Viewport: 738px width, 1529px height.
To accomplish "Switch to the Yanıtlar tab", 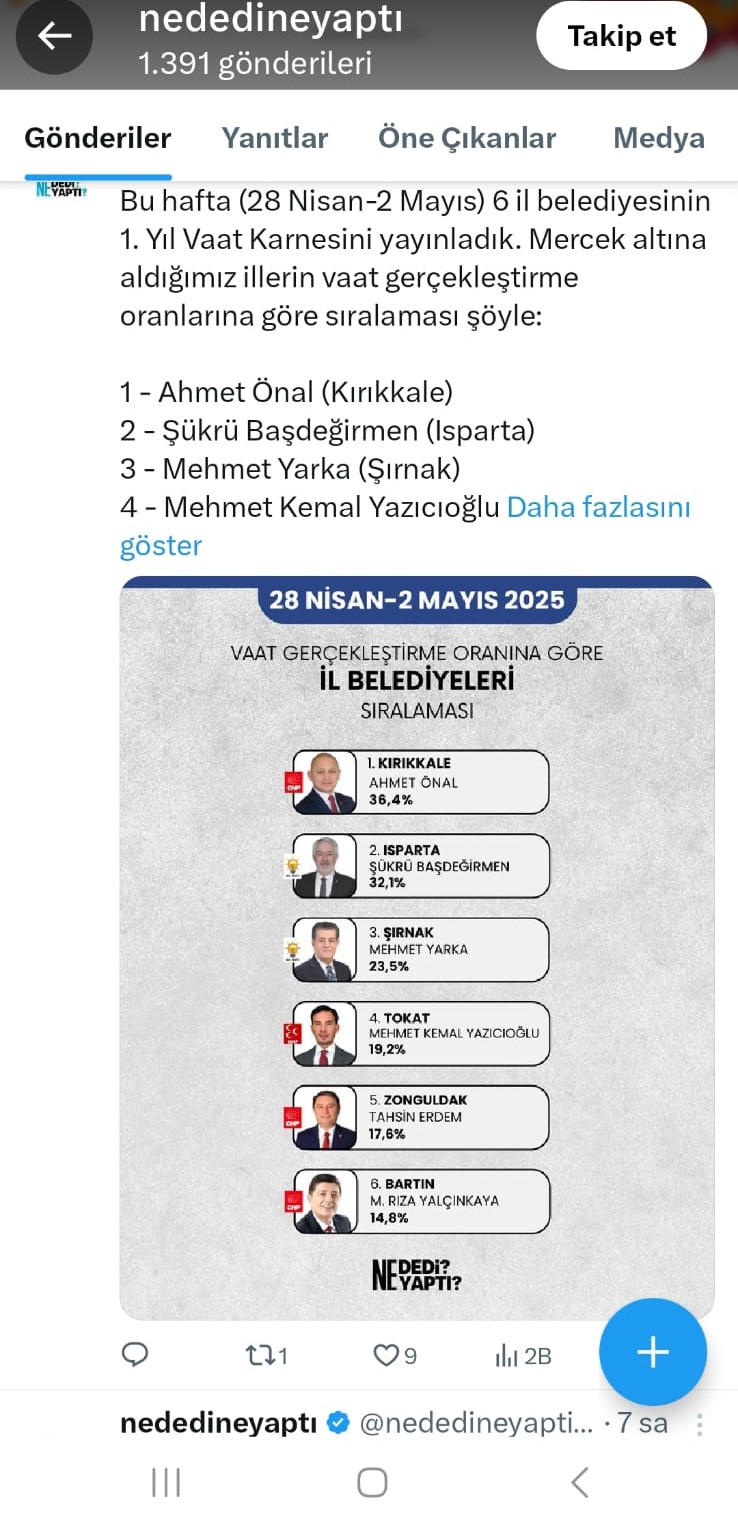I will click(274, 138).
